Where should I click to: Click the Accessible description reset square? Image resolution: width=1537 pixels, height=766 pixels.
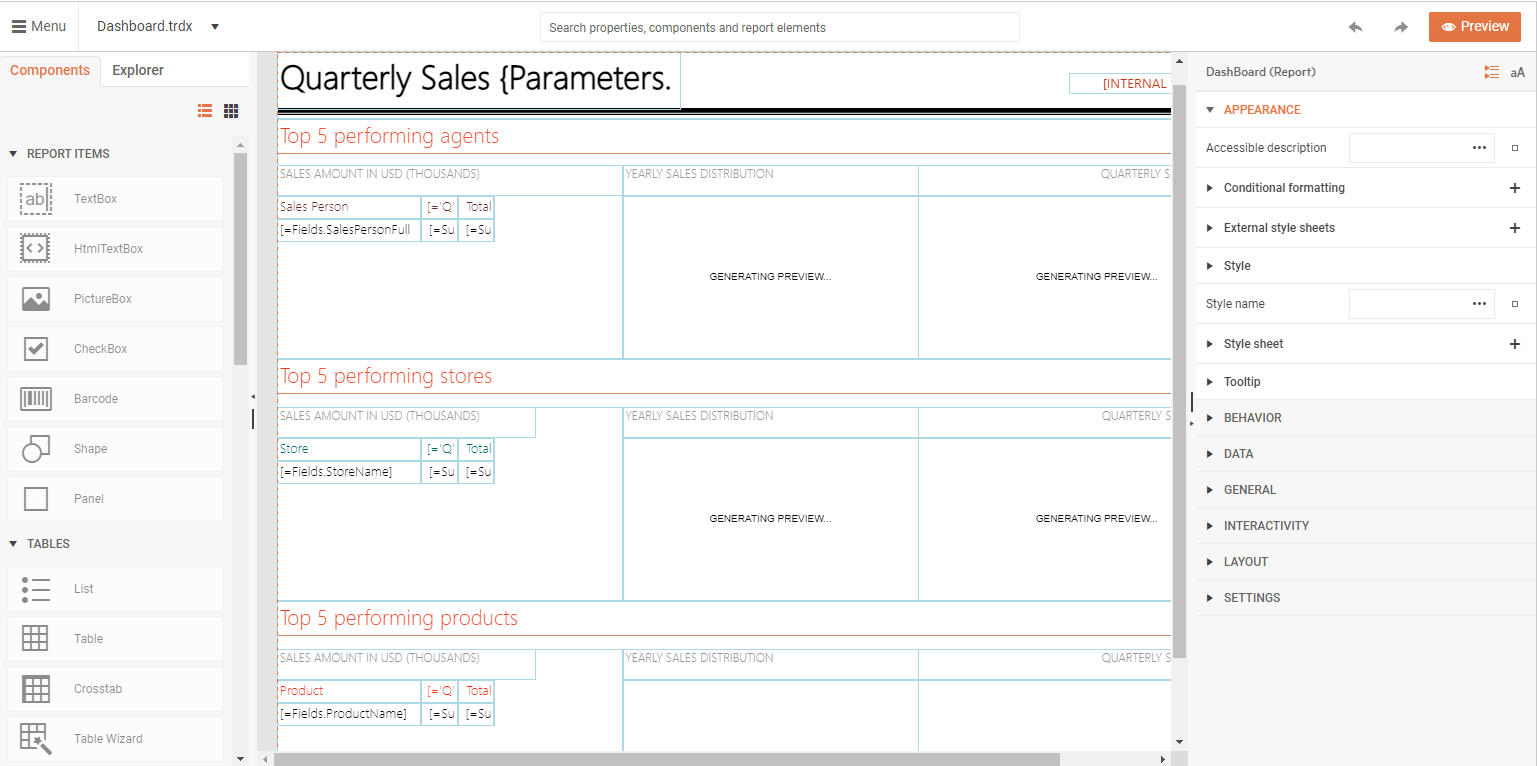point(1514,148)
